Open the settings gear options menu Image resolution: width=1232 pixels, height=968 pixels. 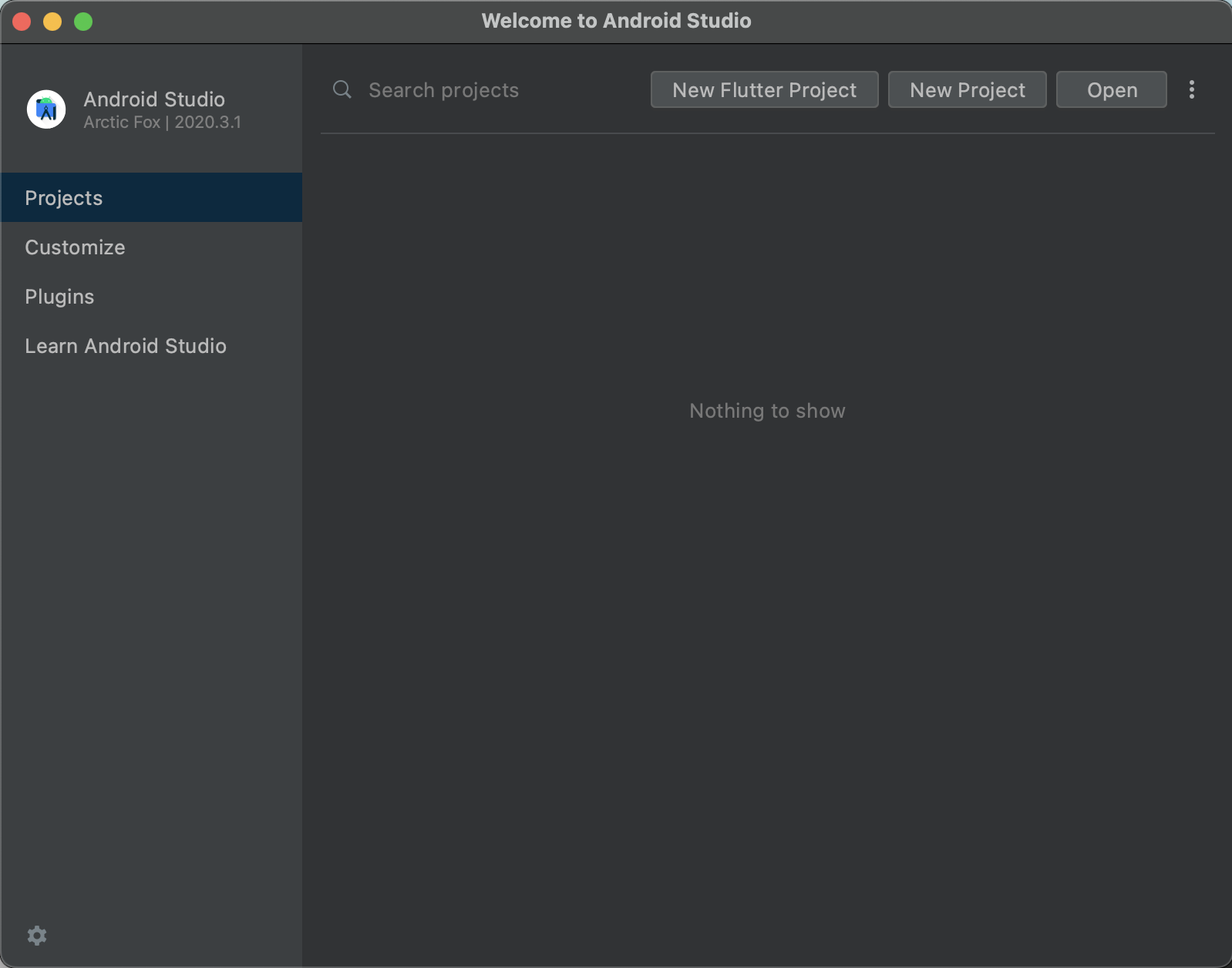pyautogui.click(x=37, y=936)
